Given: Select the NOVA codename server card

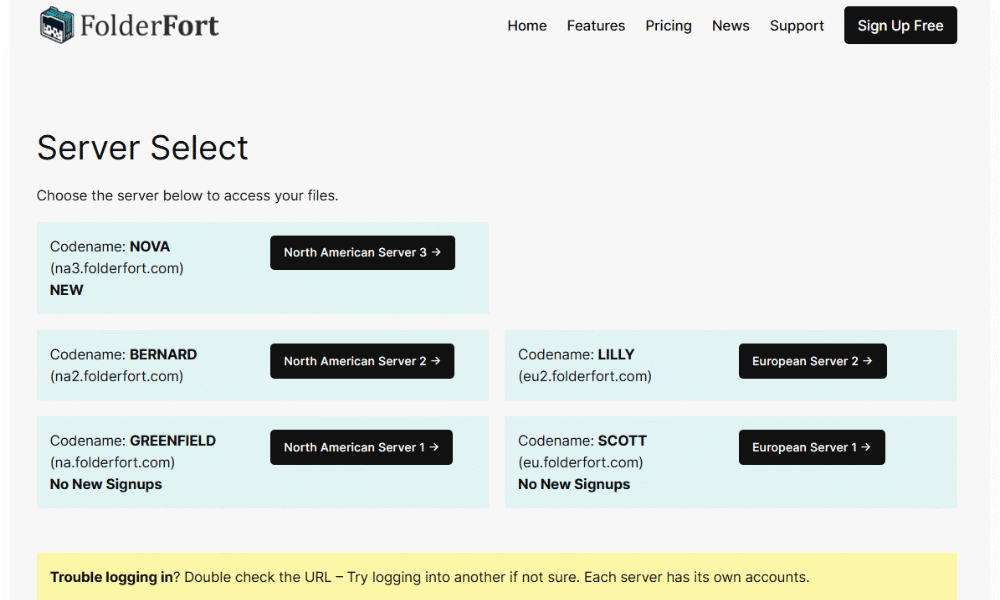Looking at the screenshot, I should [x=263, y=268].
